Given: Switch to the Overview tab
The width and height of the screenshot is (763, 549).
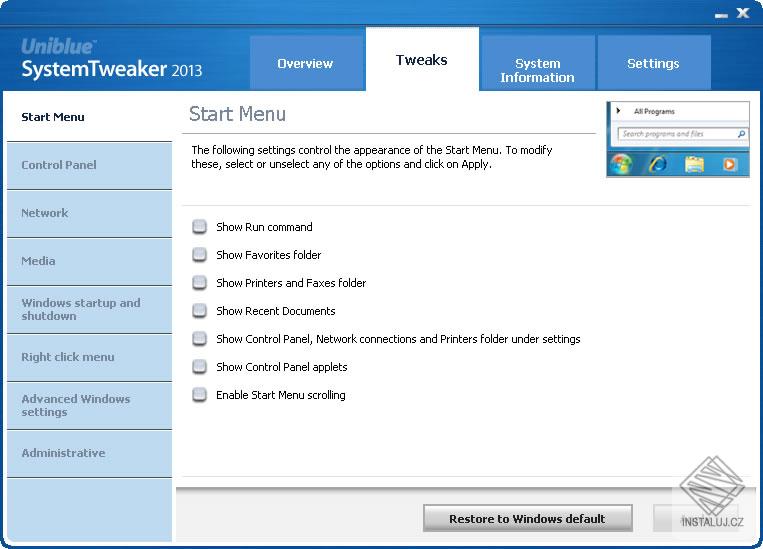Looking at the screenshot, I should [305, 63].
